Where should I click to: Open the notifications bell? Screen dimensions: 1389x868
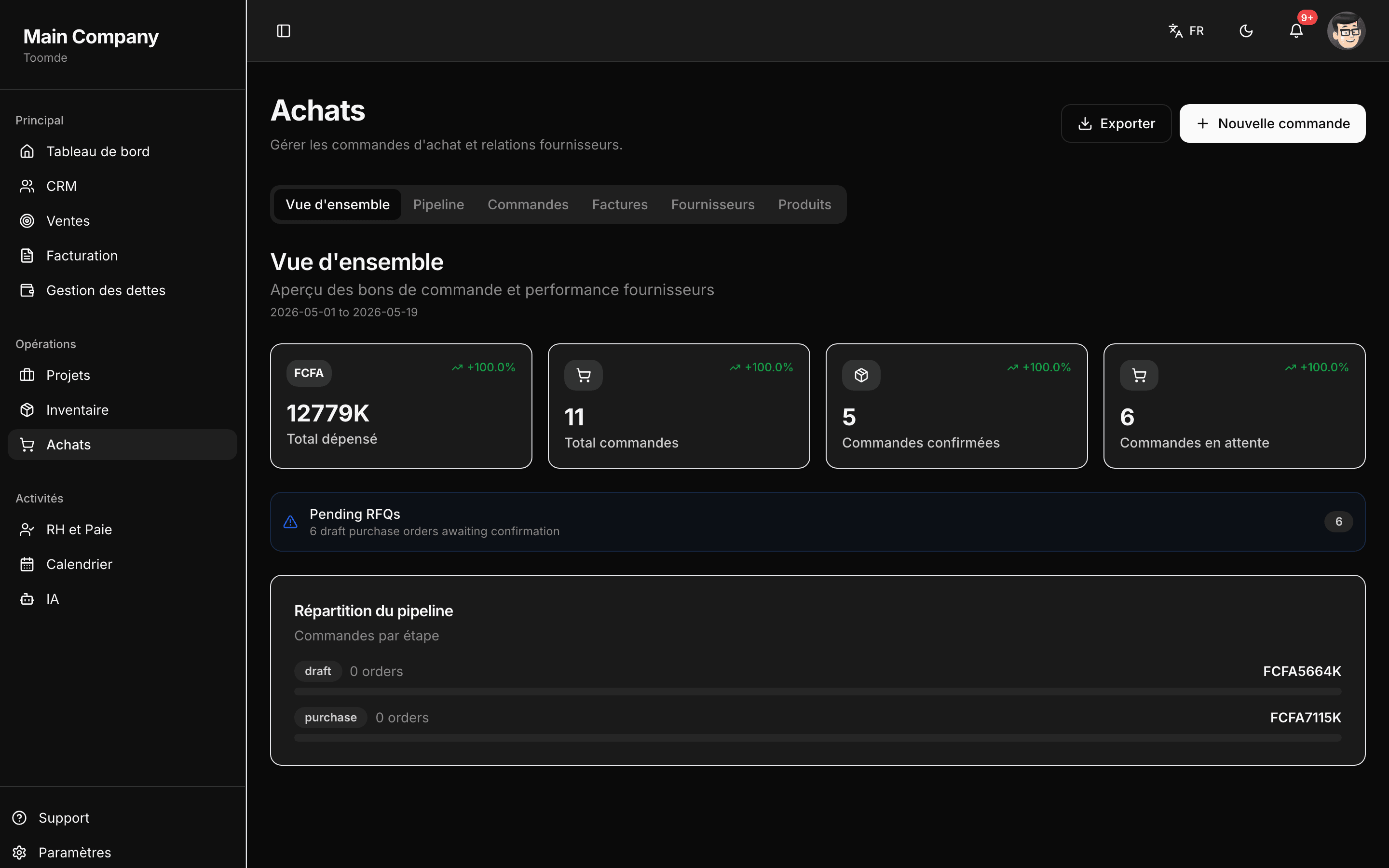pyautogui.click(x=1296, y=31)
